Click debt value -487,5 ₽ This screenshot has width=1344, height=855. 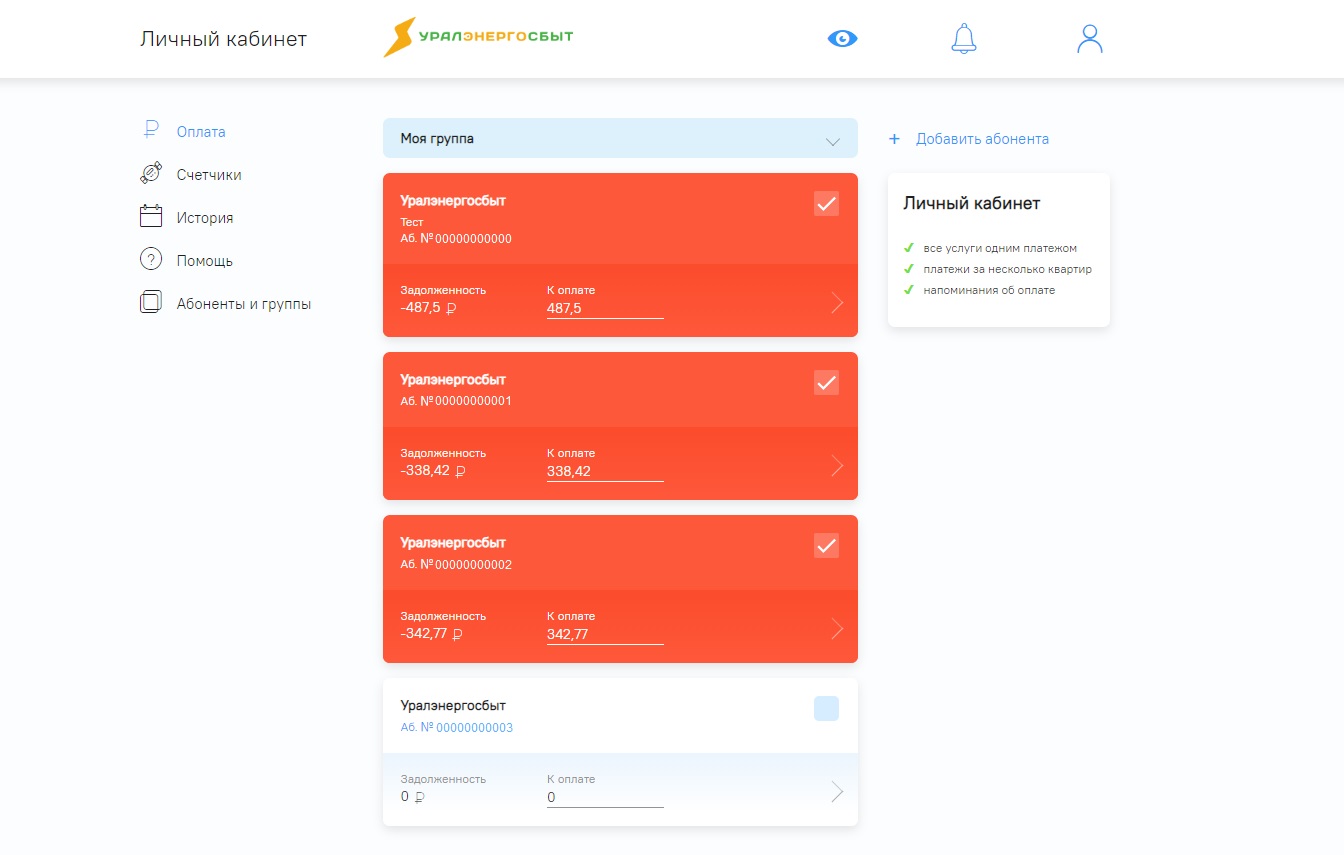[428, 308]
